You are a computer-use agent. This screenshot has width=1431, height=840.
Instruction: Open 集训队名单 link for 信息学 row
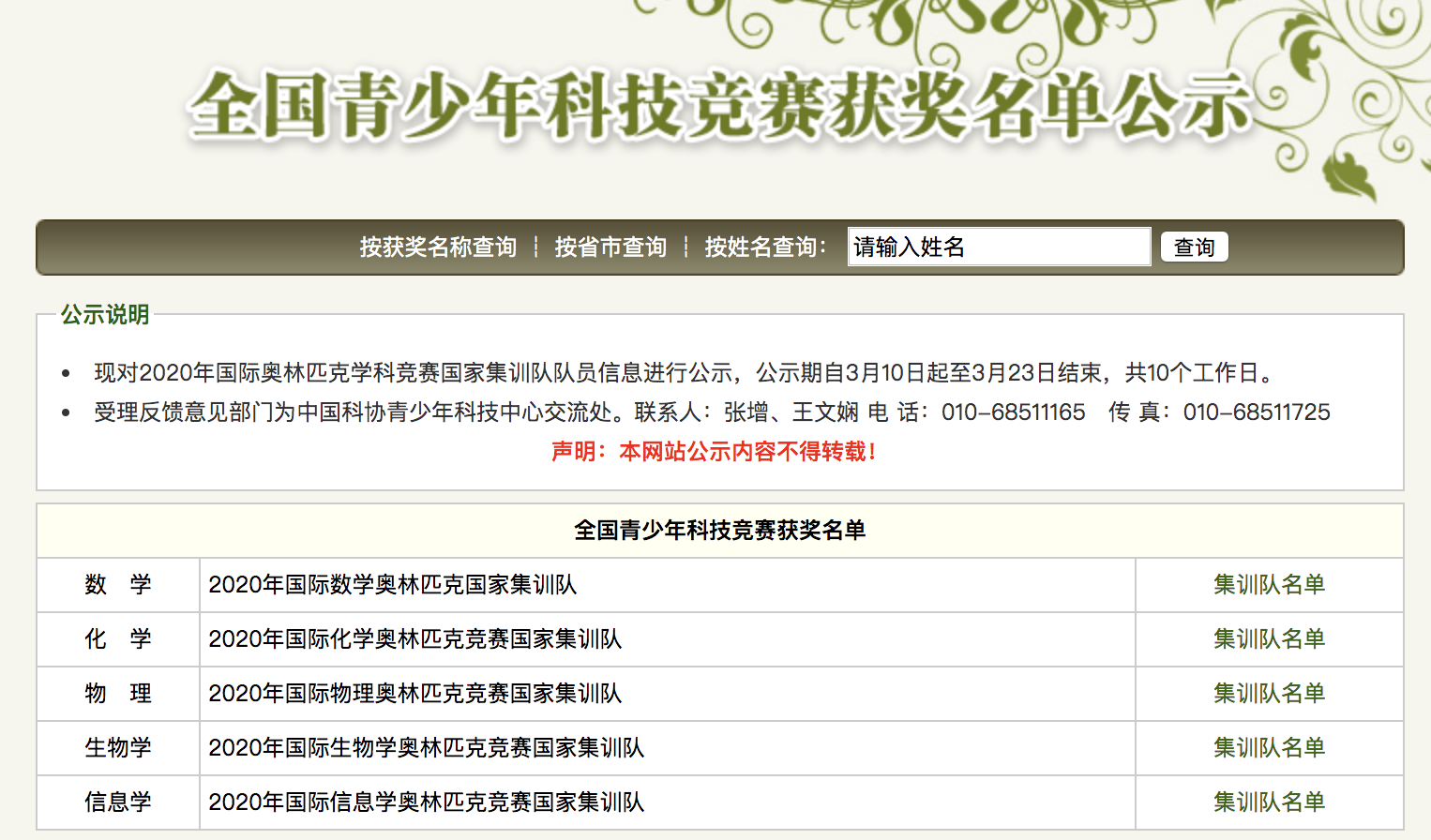[x=1269, y=802]
